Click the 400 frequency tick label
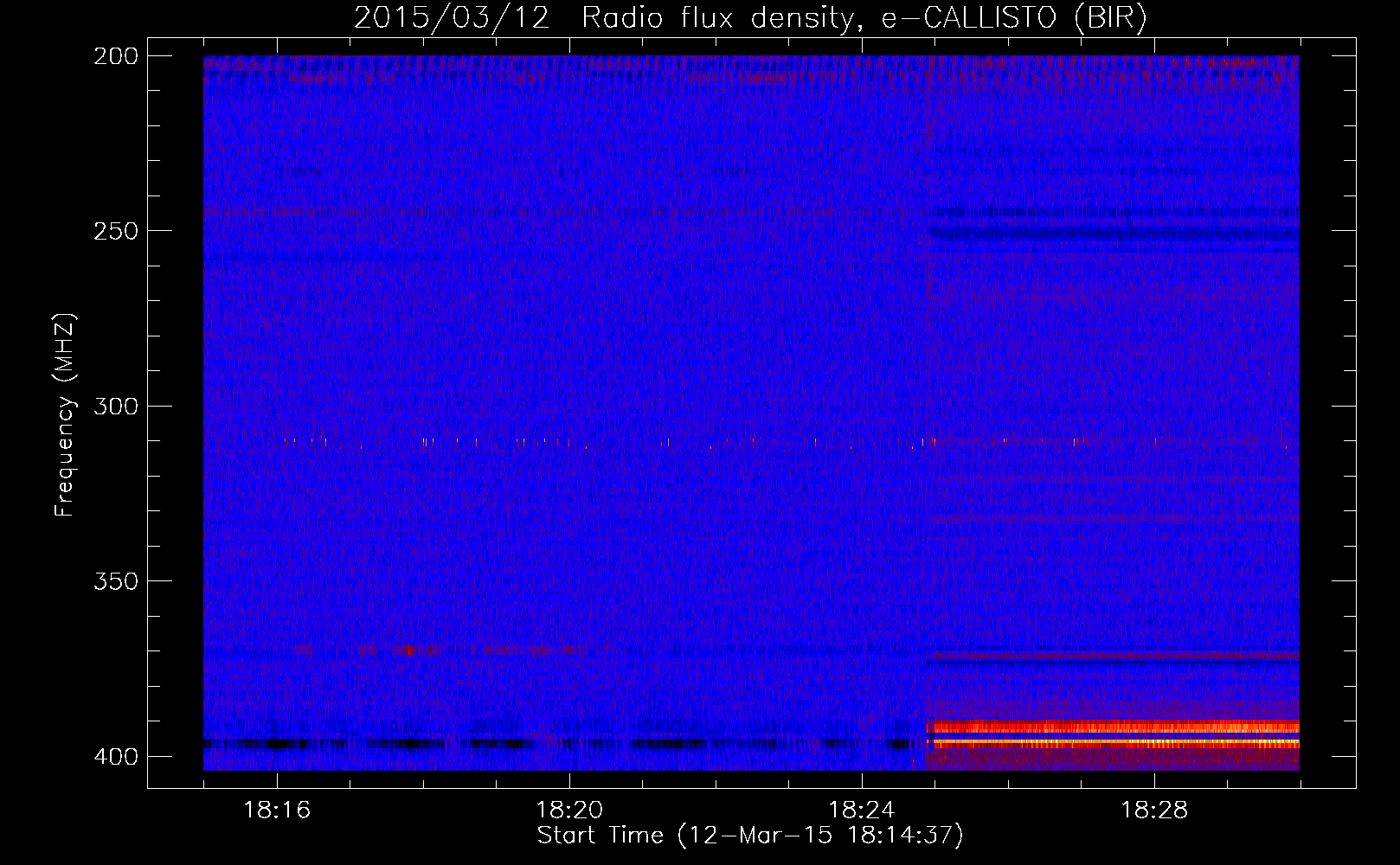The height and width of the screenshot is (865, 1400). (115, 756)
